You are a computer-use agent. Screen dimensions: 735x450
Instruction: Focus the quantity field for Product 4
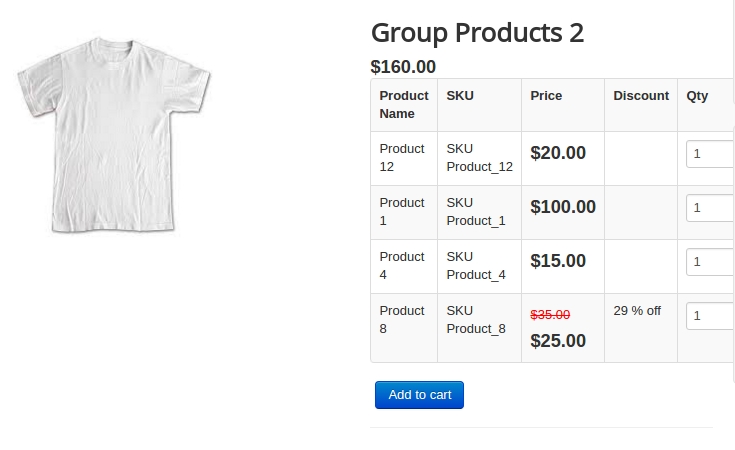[710, 262]
